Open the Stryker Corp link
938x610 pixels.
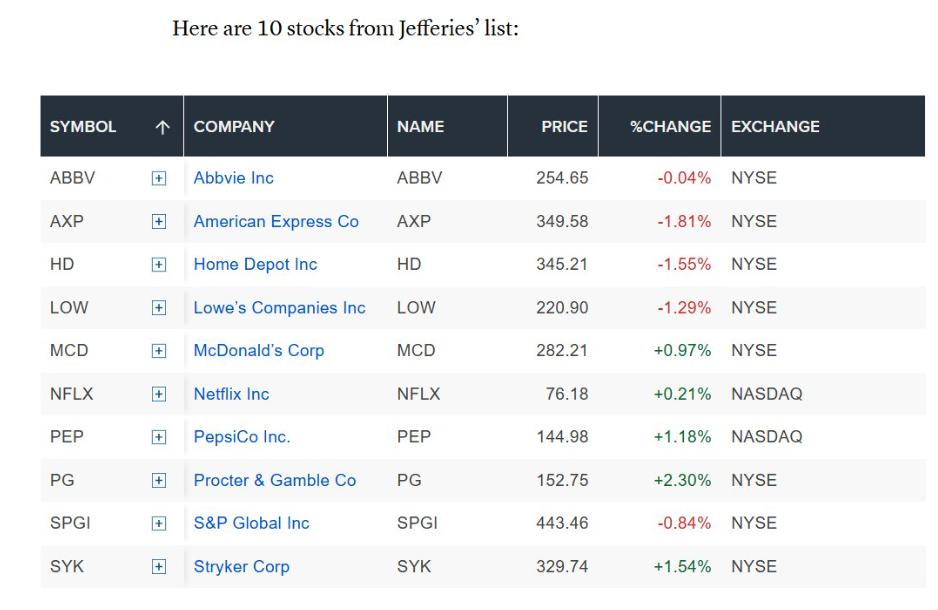(x=241, y=566)
